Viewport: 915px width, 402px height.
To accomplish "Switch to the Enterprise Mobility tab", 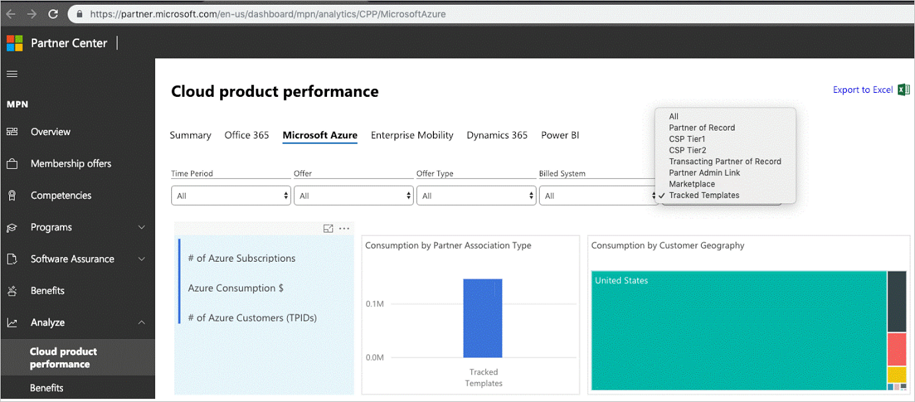I will coord(412,135).
